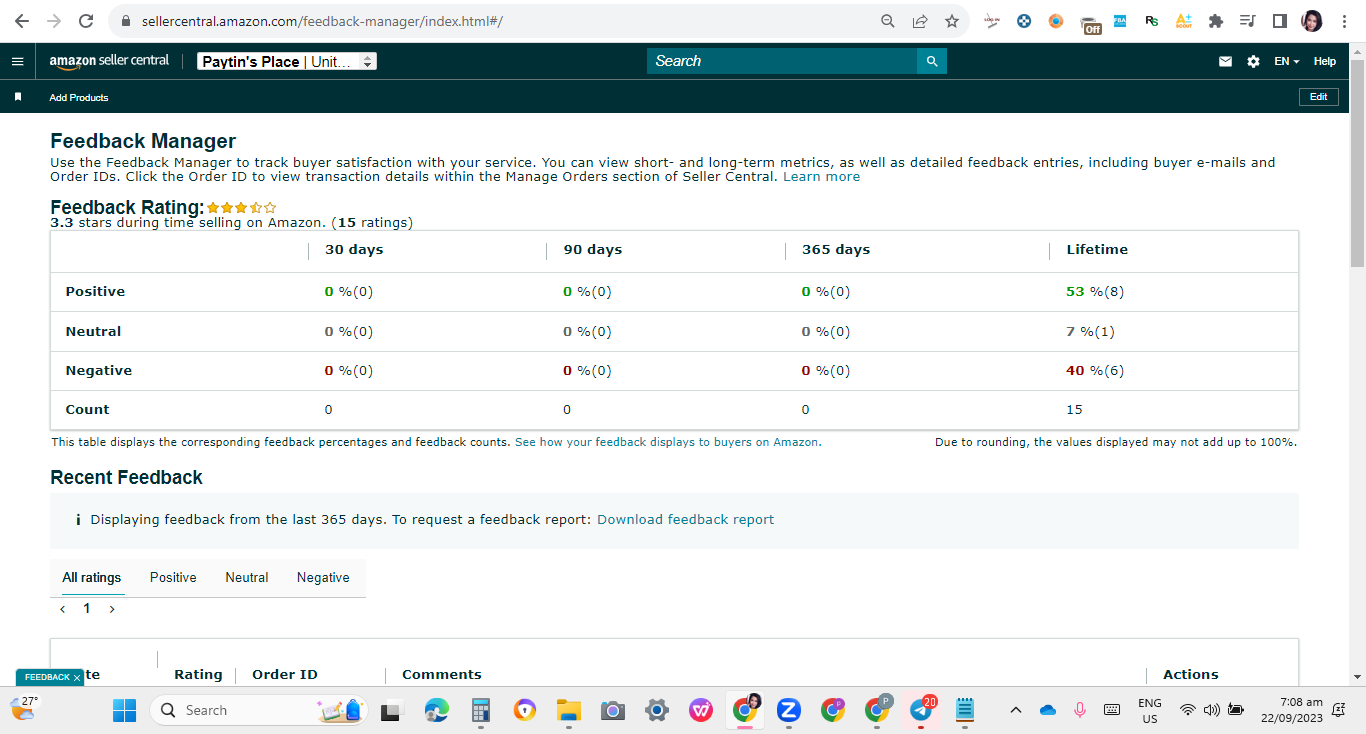Image resolution: width=1366 pixels, height=734 pixels.
Task: Click the Lifetime negative 40 %(6) value
Action: (1095, 371)
